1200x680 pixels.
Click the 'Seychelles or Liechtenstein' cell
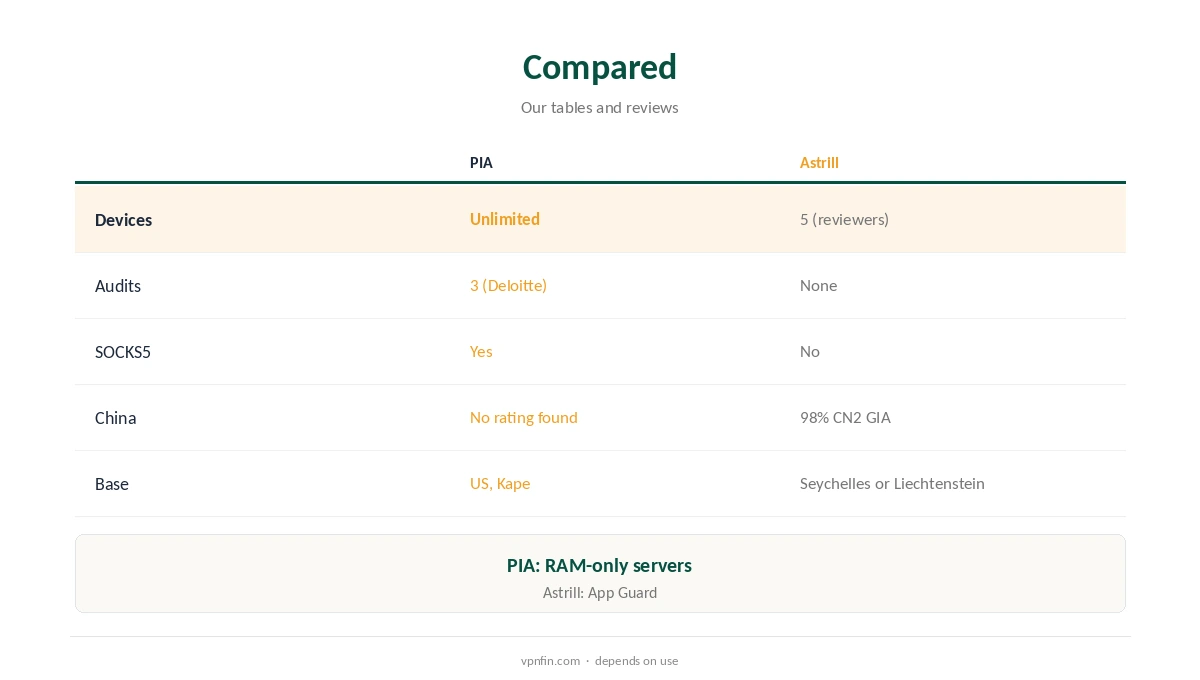click(x=892, y=484)
